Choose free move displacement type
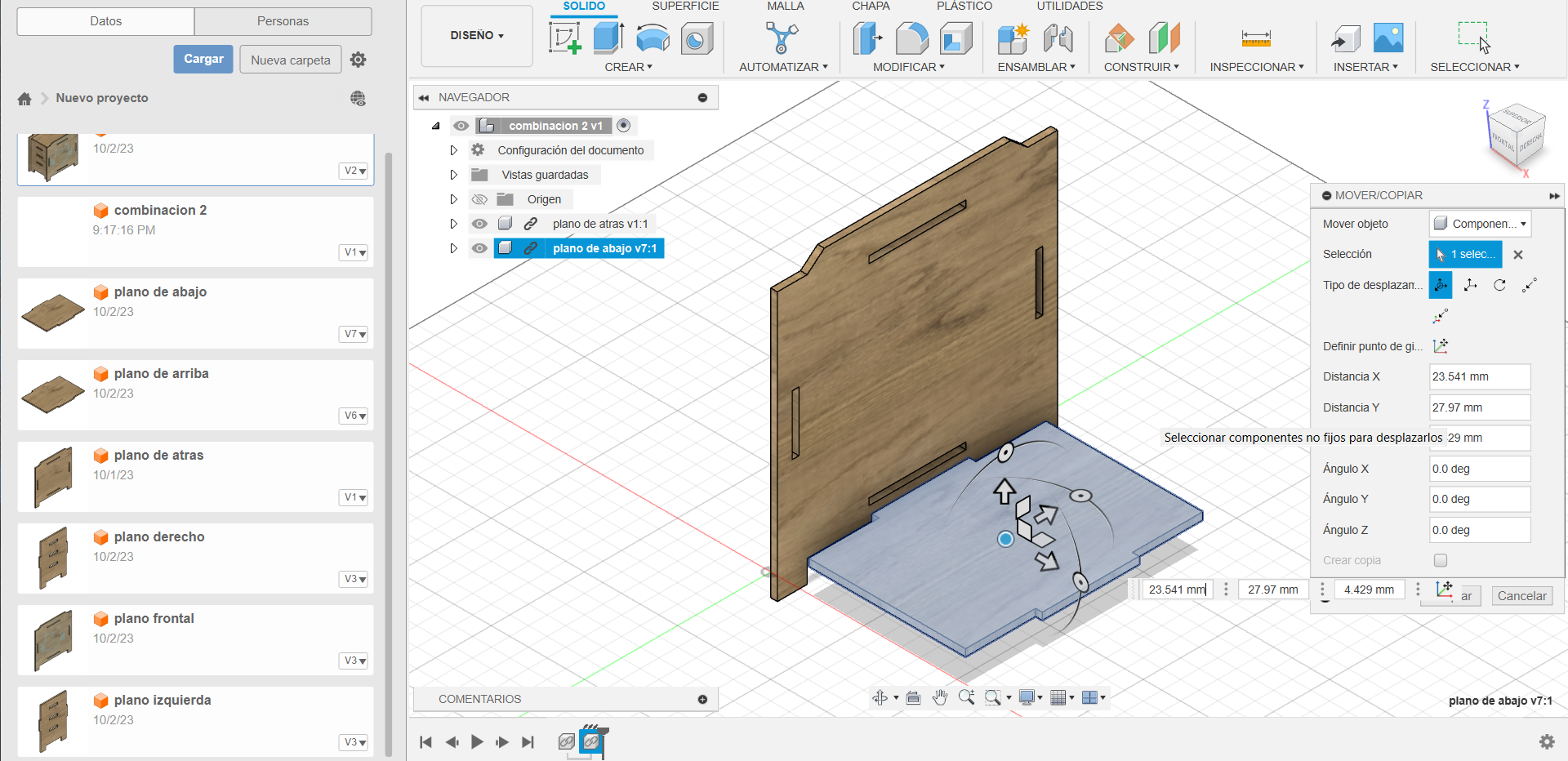The height and width of the screenshot is (761, 1568). click(1441, 285)
